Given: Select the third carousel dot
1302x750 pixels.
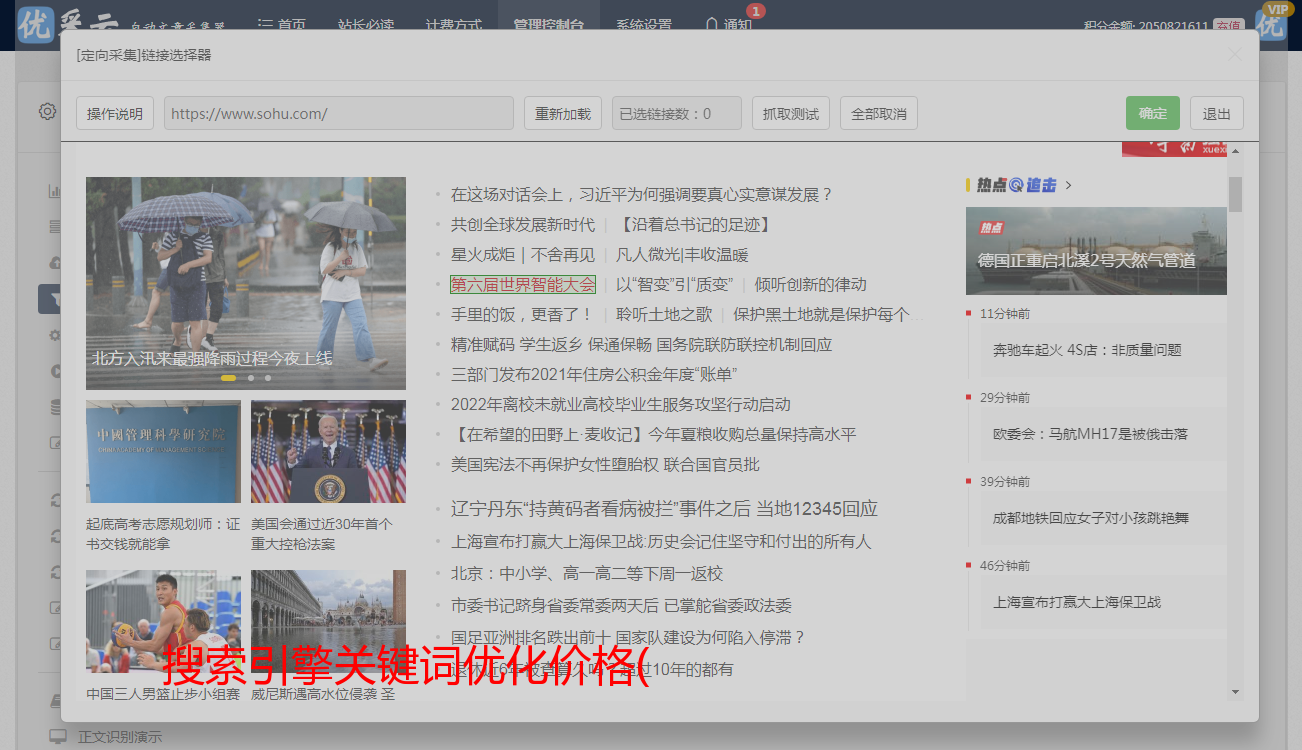Looking at the screenshot, I should 268,378.
